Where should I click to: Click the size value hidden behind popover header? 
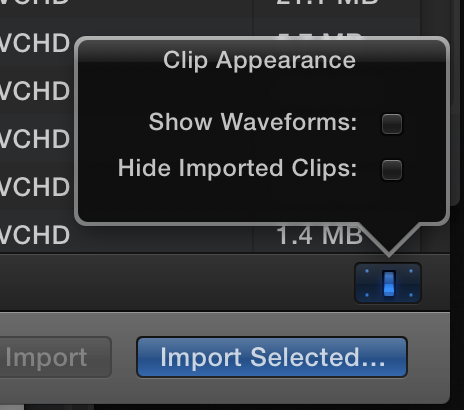(x=319, y=35)
